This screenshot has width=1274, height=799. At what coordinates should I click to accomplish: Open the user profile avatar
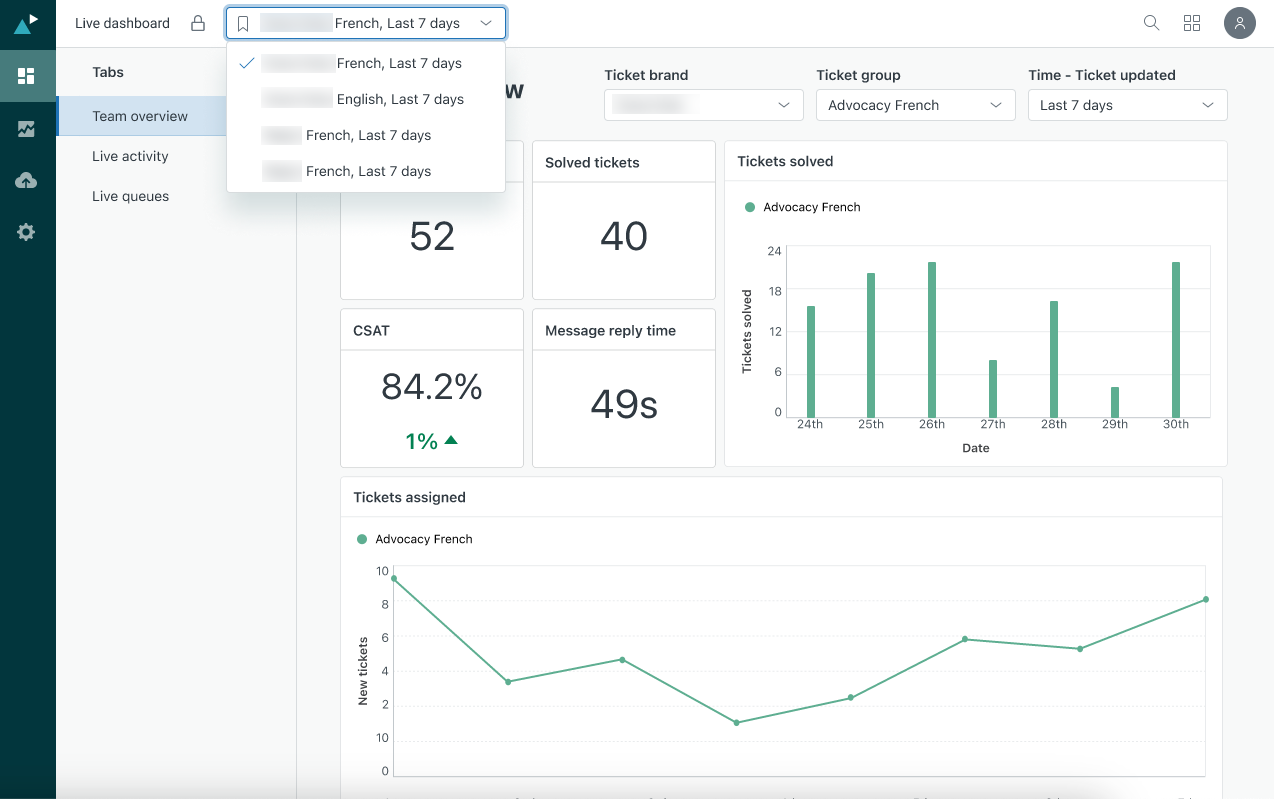(x=1239, y=23)
